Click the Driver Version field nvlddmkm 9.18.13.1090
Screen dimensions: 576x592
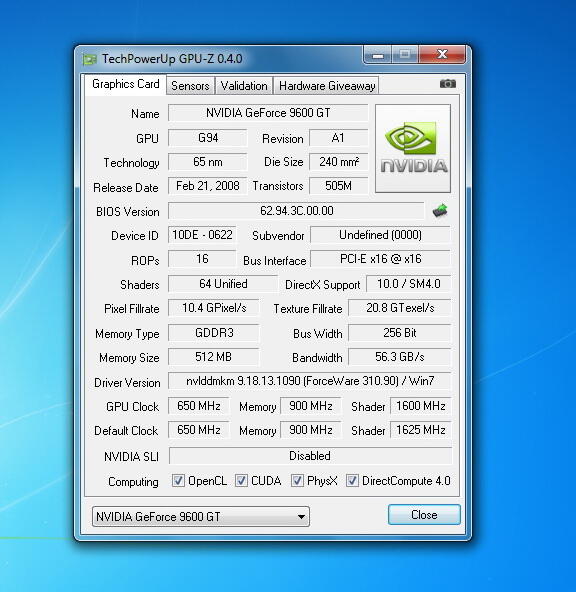(x=310, y=381)
